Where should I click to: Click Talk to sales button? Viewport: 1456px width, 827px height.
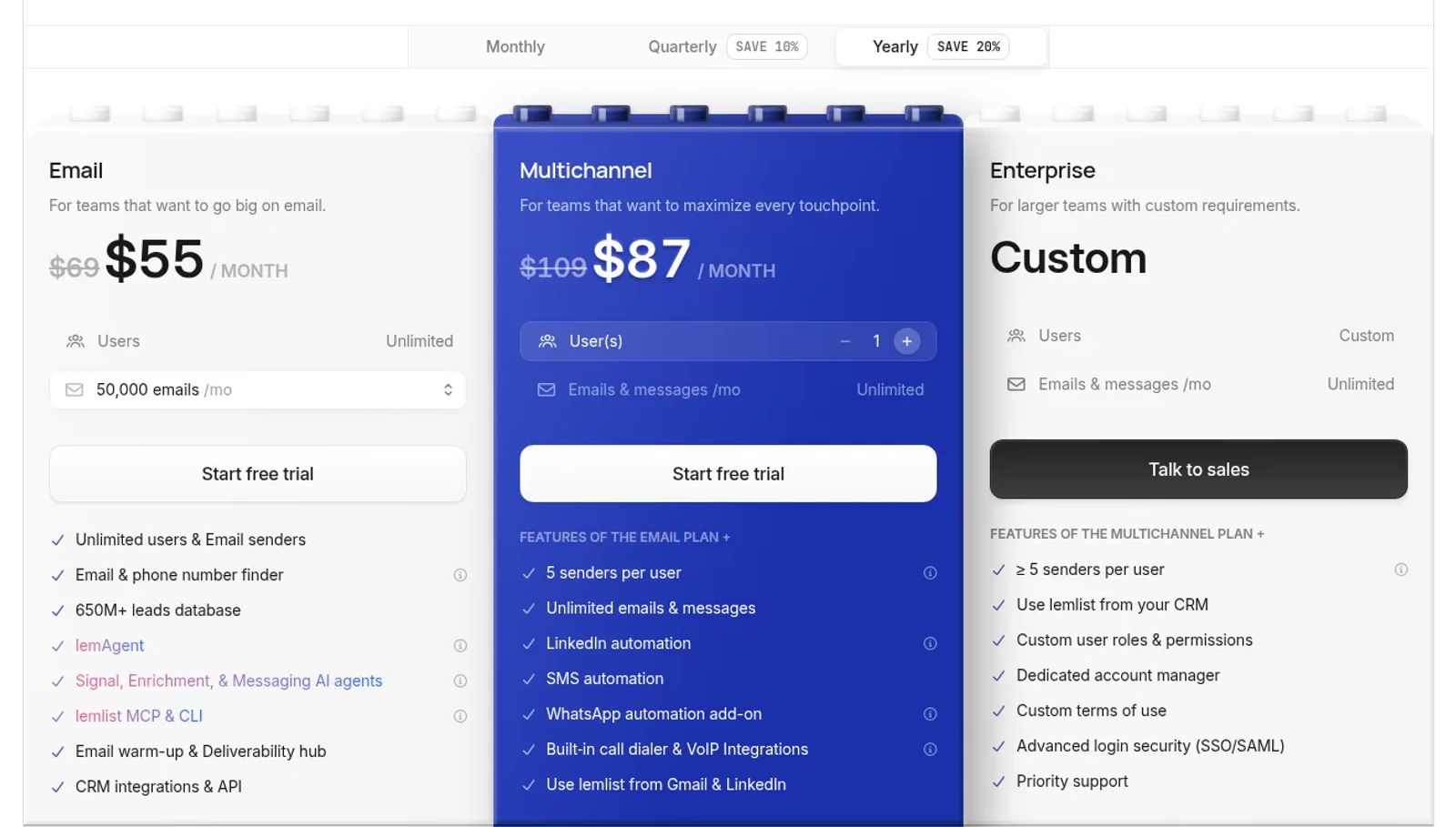tap(1198, 469)
